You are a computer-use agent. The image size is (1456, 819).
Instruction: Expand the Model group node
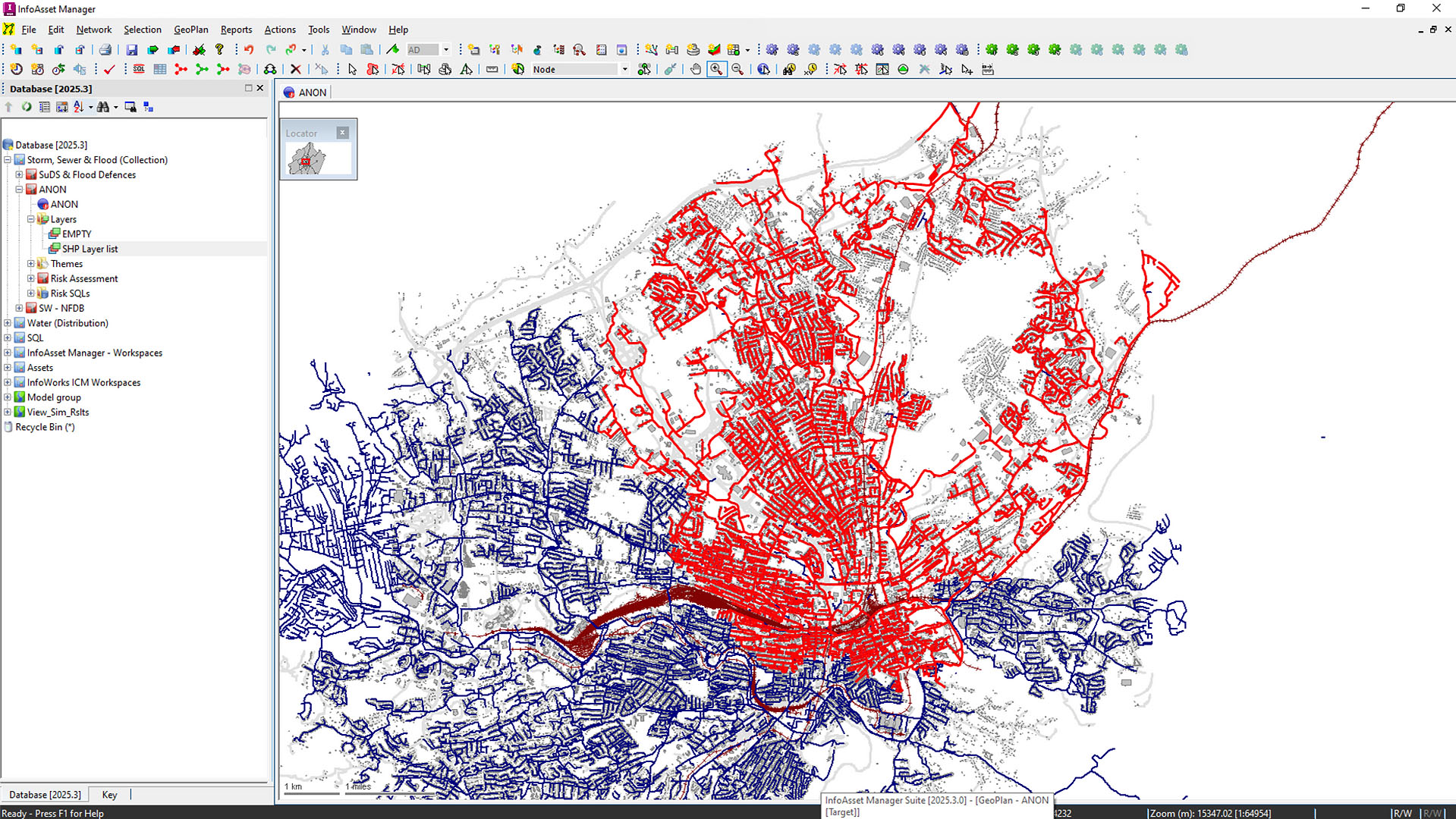pyautogui.click(x=8, y=397)
